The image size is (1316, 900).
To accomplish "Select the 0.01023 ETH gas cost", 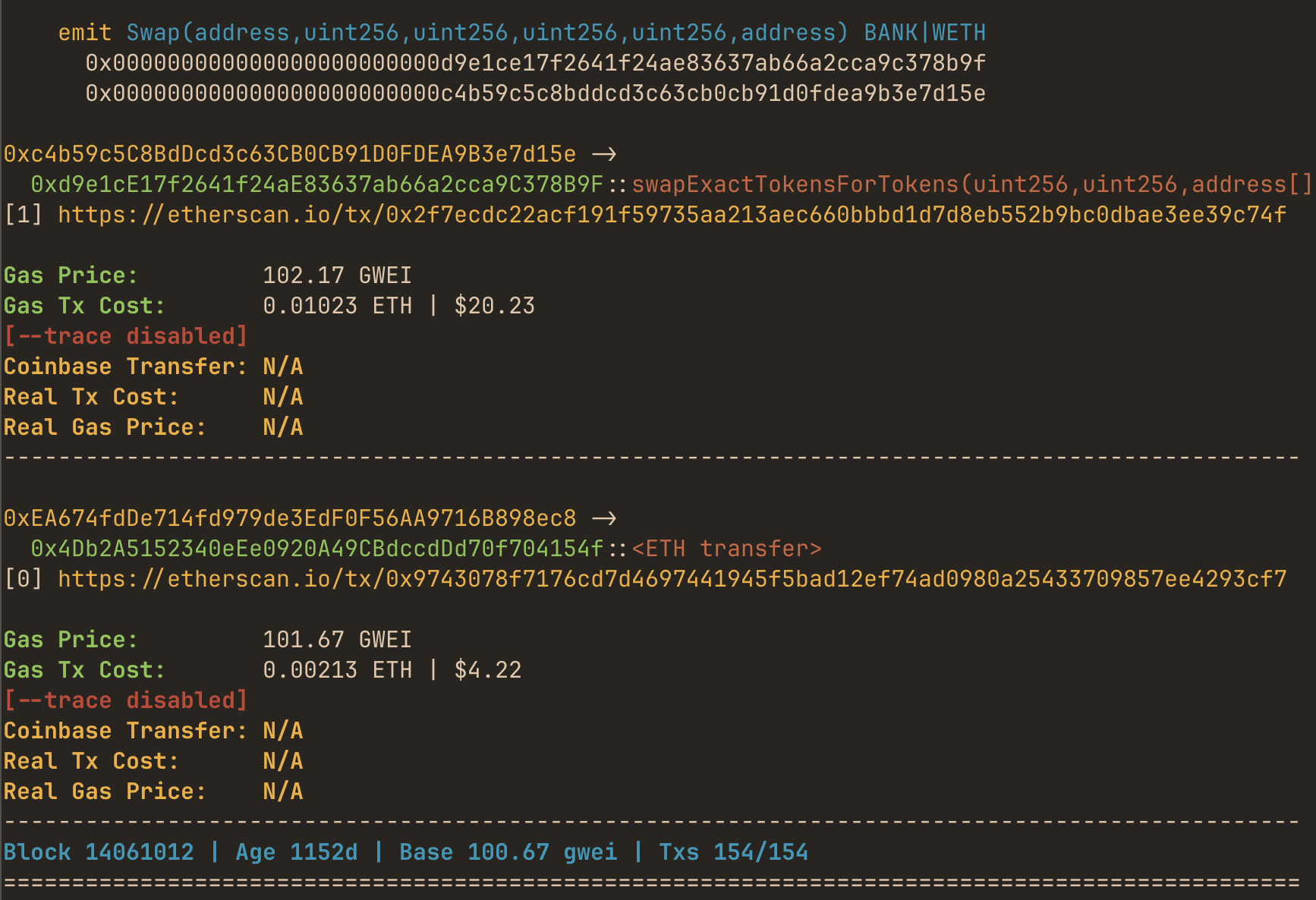I will point(338,306).
